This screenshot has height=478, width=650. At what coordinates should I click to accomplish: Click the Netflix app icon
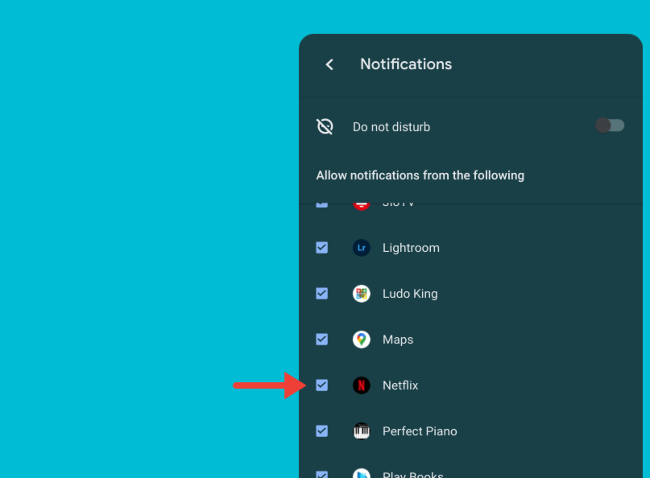(x=362, y=385)
